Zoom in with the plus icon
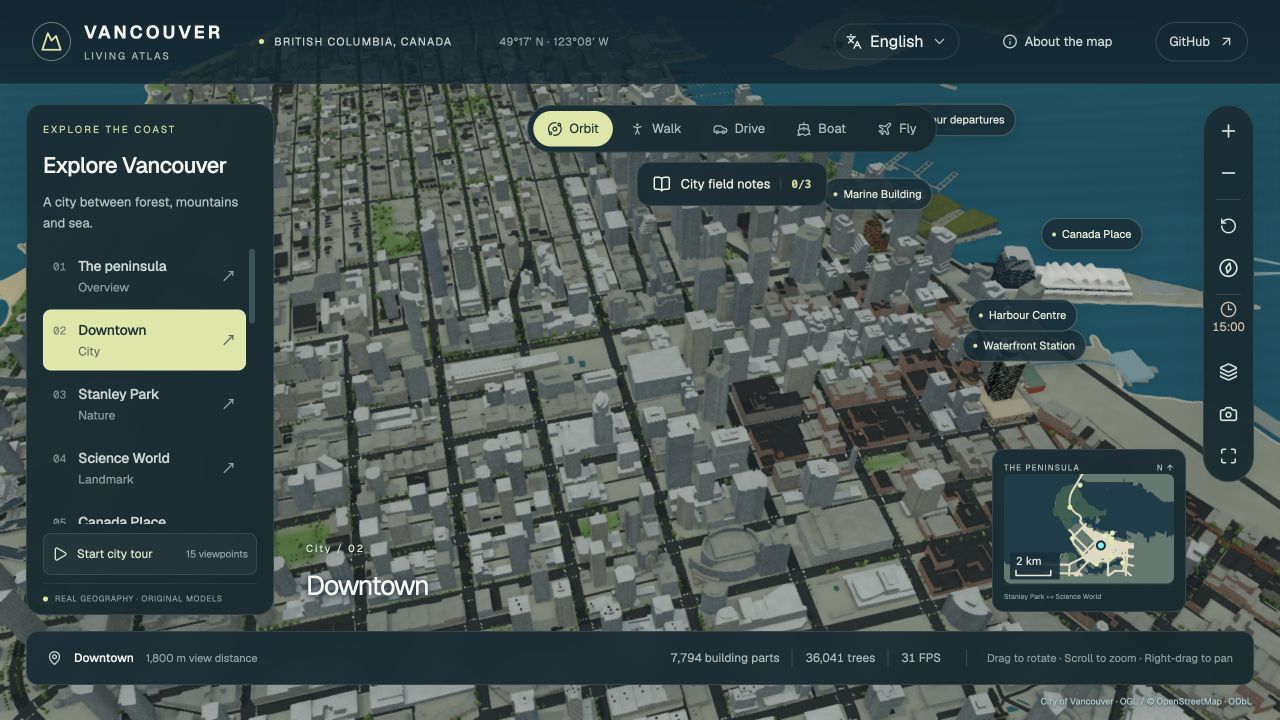This screenshot has height=720, width=1280. click(1228, 131)
